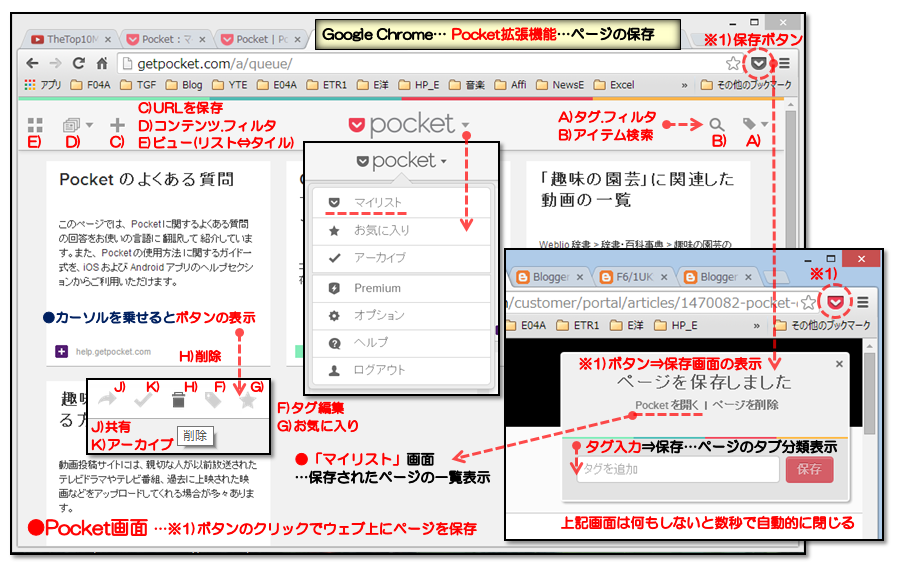The width and height of the screenshot is (899, 569).
Task: Click the browser Forward arrow
Action: [55, 63]
